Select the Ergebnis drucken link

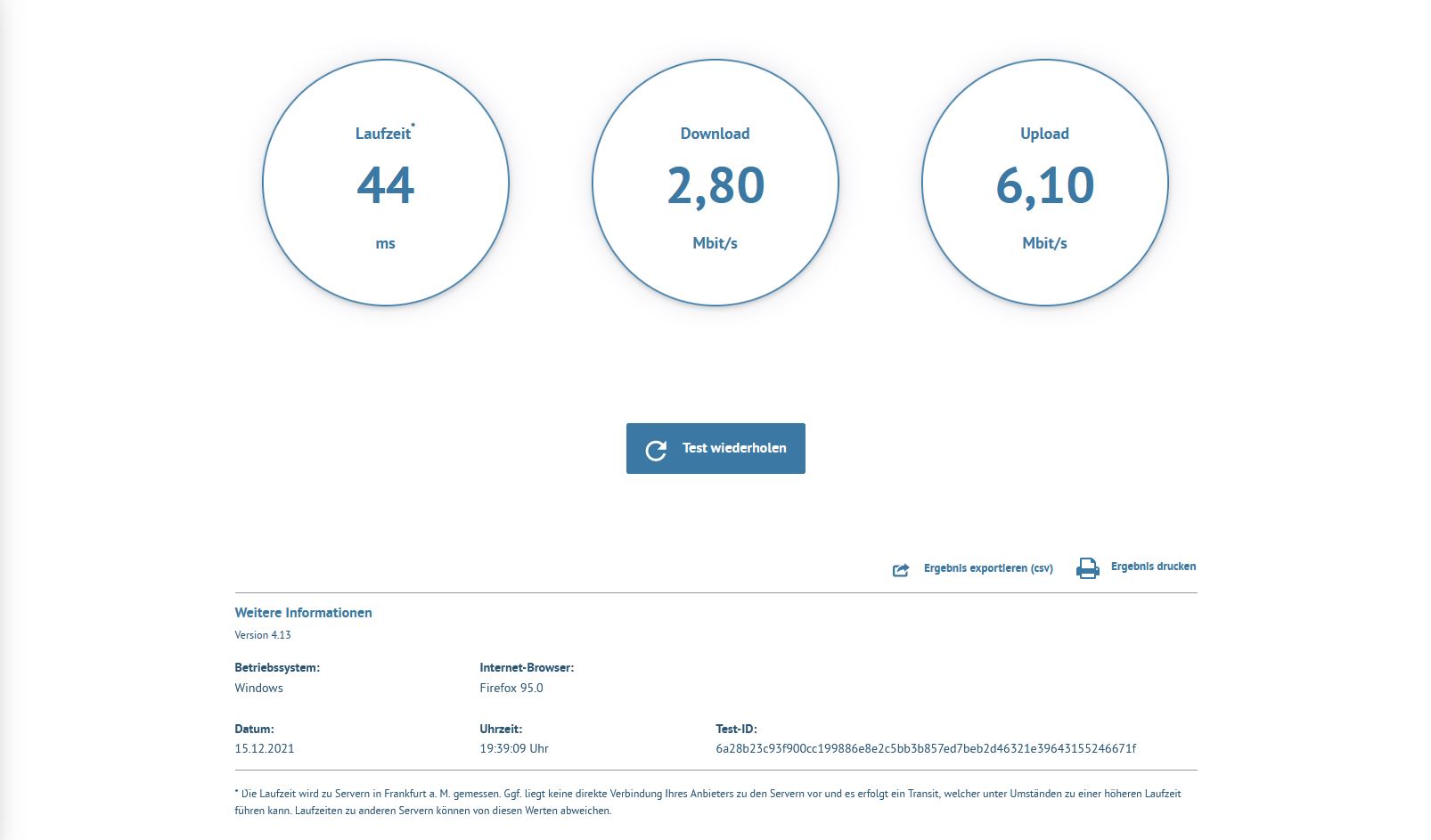point(1153,567)
